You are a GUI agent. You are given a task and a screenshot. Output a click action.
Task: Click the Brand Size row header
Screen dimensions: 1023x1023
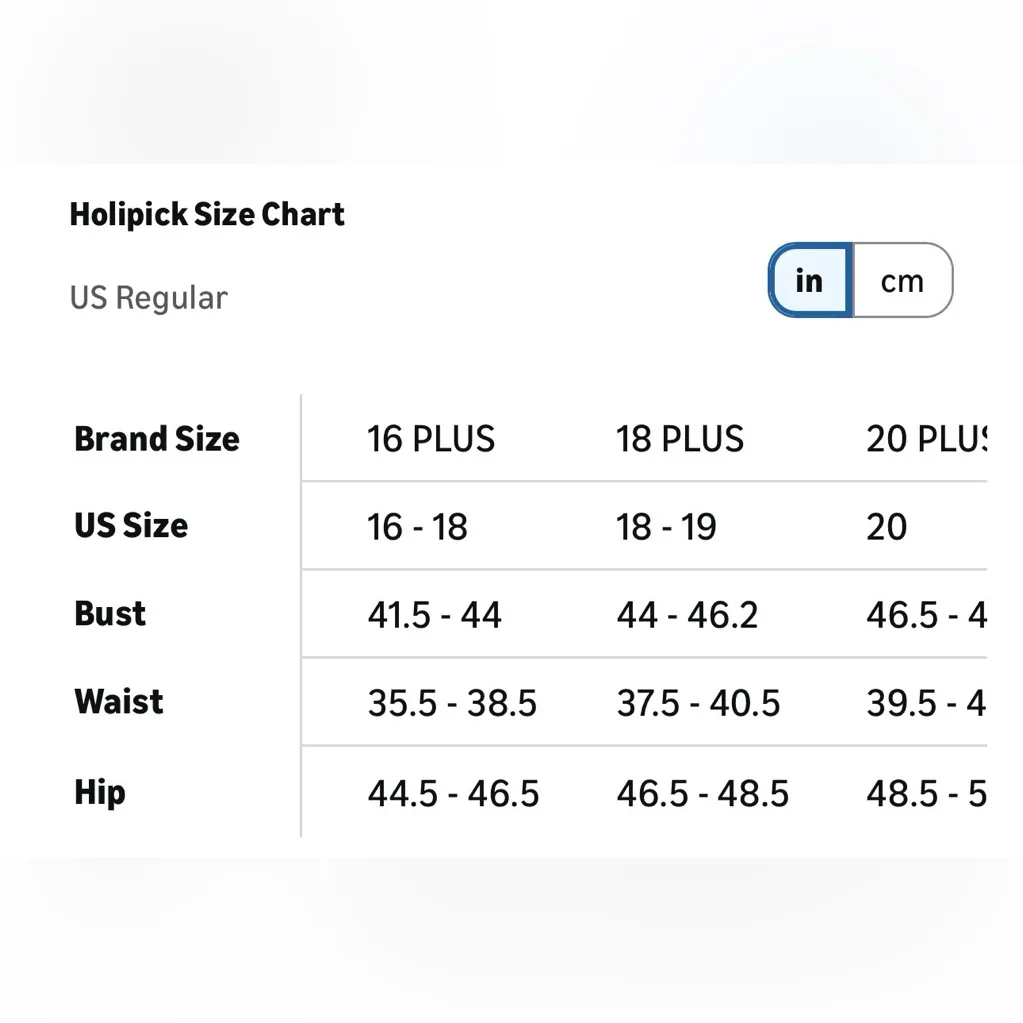[157, 439]
